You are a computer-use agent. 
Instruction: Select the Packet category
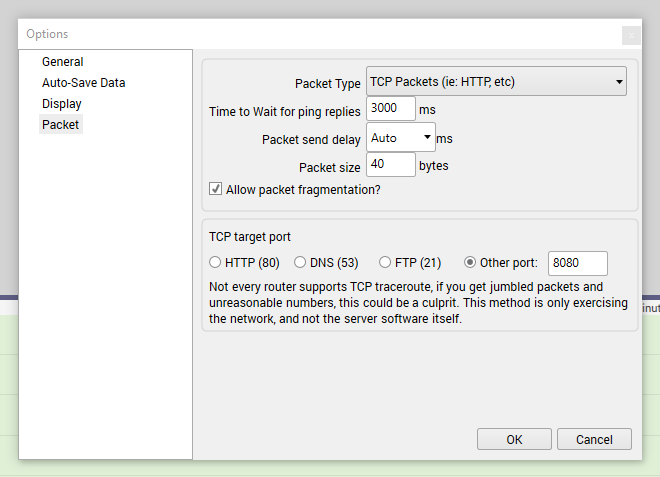coord(60,125)
